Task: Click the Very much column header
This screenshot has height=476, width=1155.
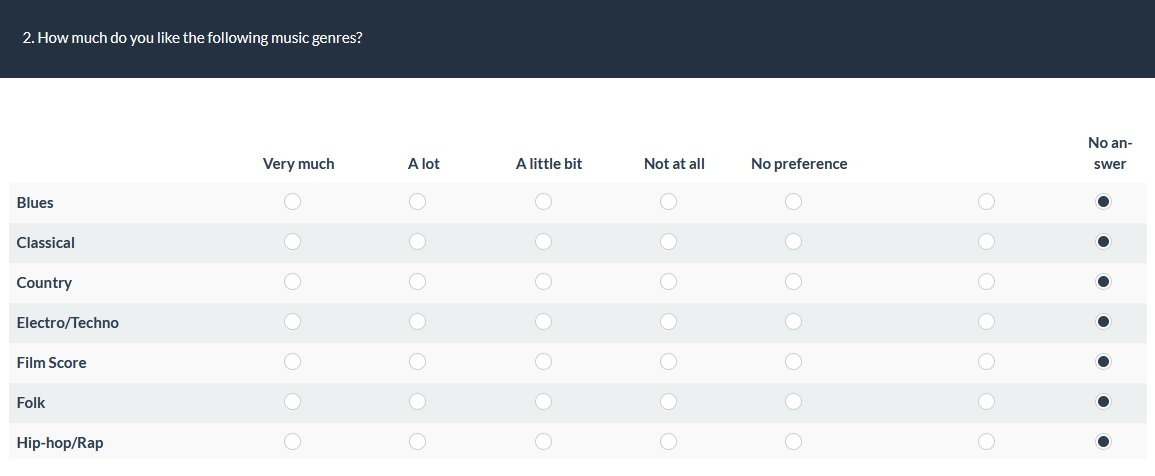Action: click(298, 164)
